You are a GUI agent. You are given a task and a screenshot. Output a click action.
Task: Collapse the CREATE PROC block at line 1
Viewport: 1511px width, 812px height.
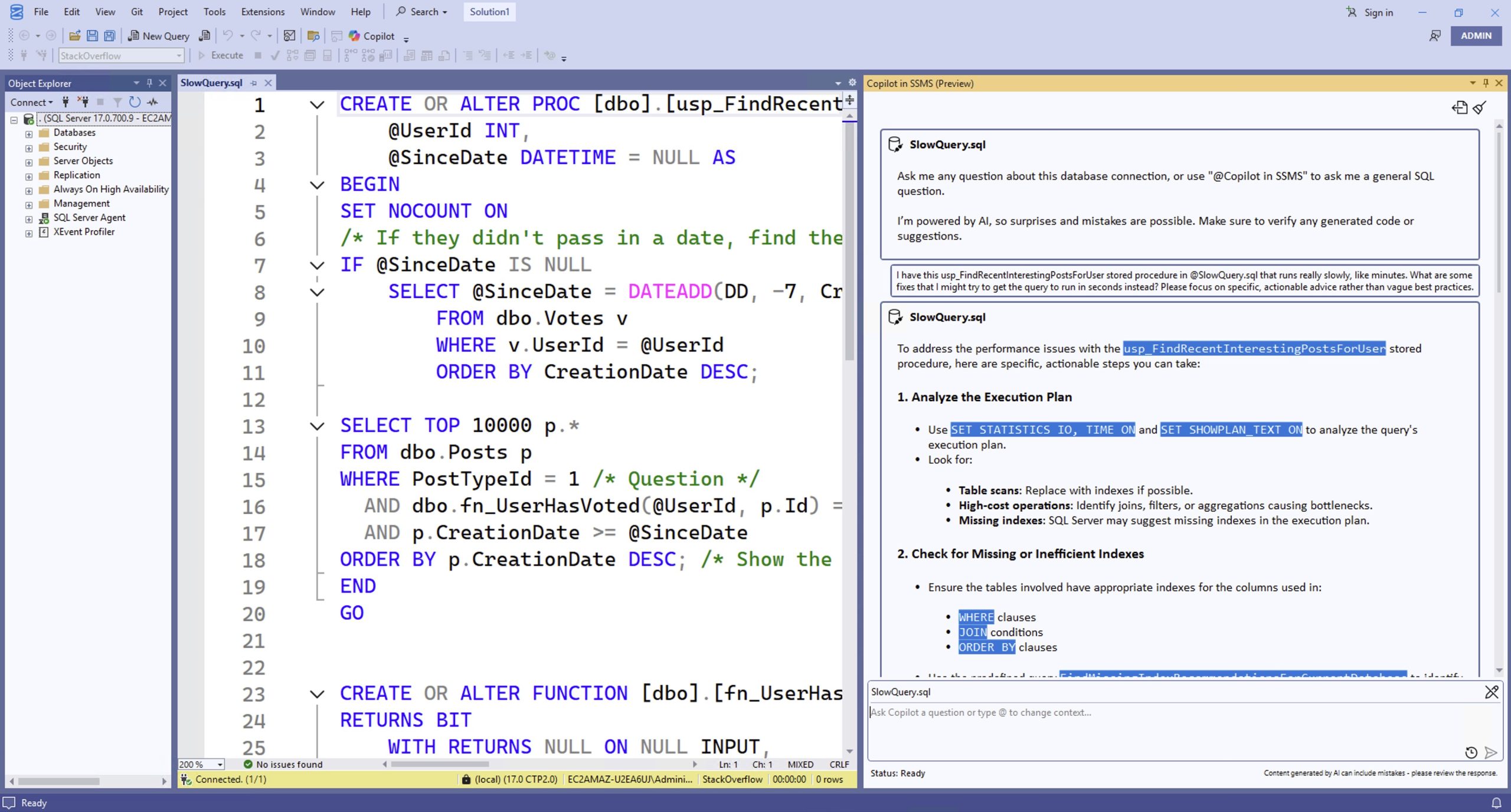tap(317, 105)
